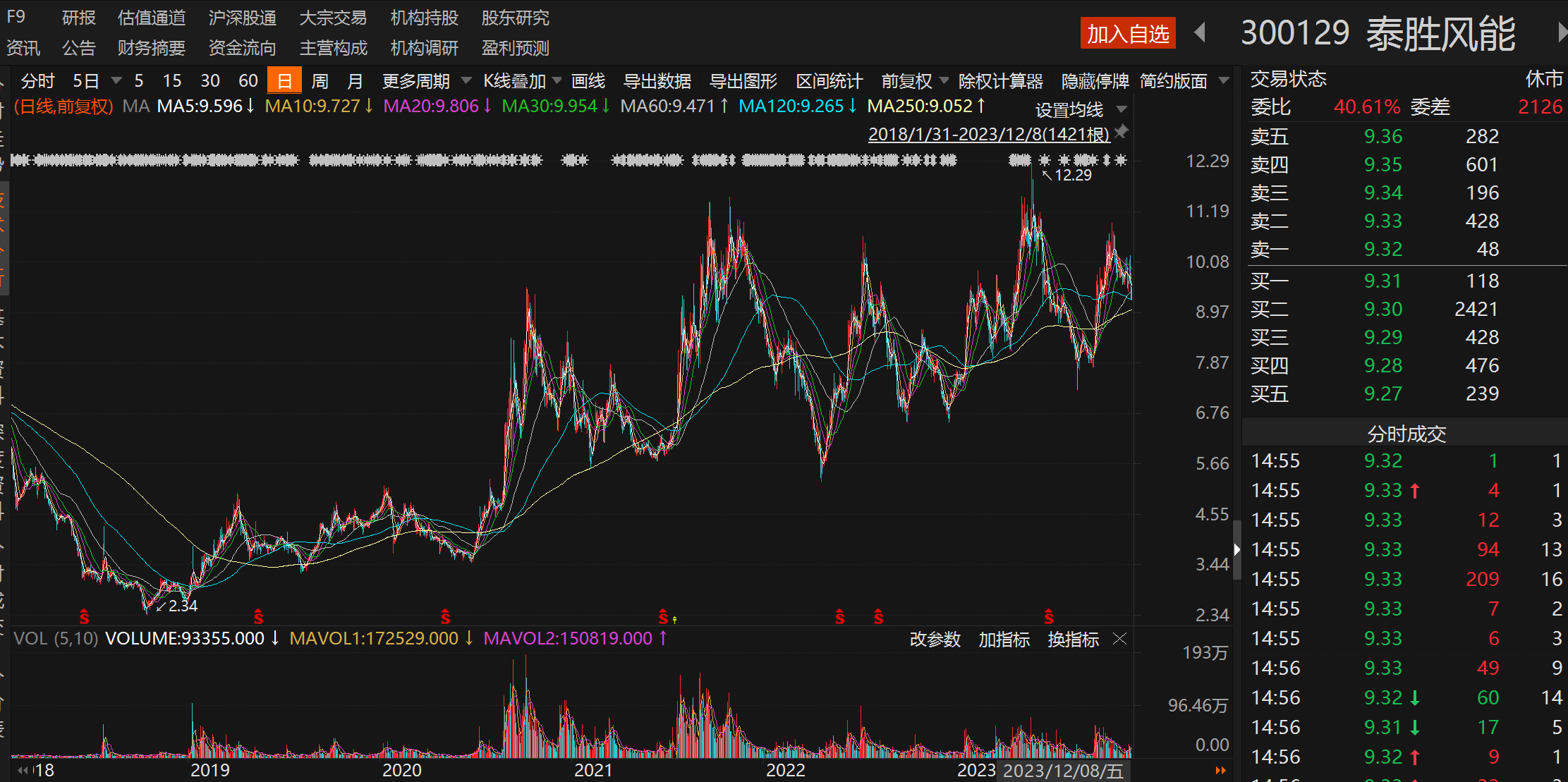The height and width of the screenshot is (782, 1568).
Task: Click the 2018/1/31-2023/12/8 date range link
Action: pos(988,133)
